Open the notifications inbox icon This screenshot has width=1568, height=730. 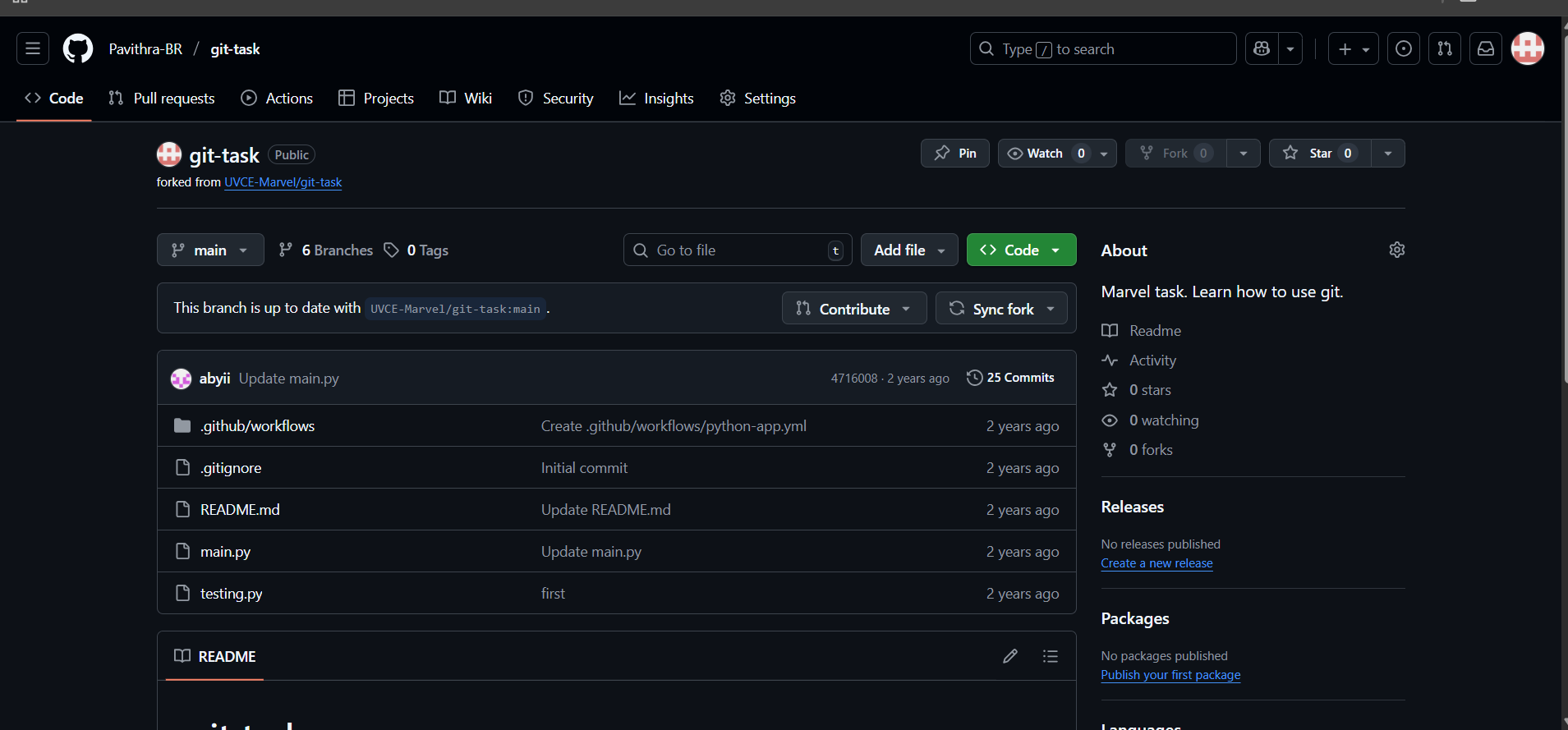pyautogui.click(x=1486, y=49)
